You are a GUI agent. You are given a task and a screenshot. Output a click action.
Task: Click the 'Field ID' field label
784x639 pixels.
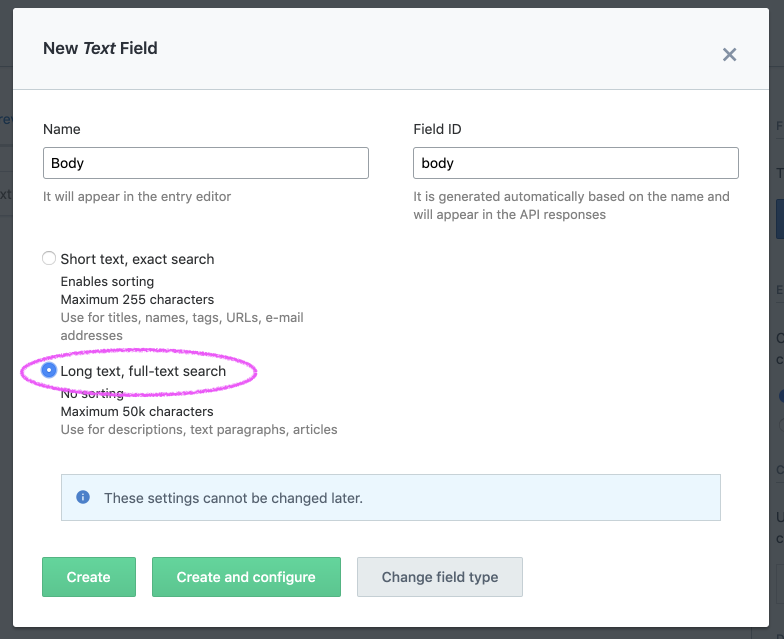pyautogui.click(x=437, y=129)
